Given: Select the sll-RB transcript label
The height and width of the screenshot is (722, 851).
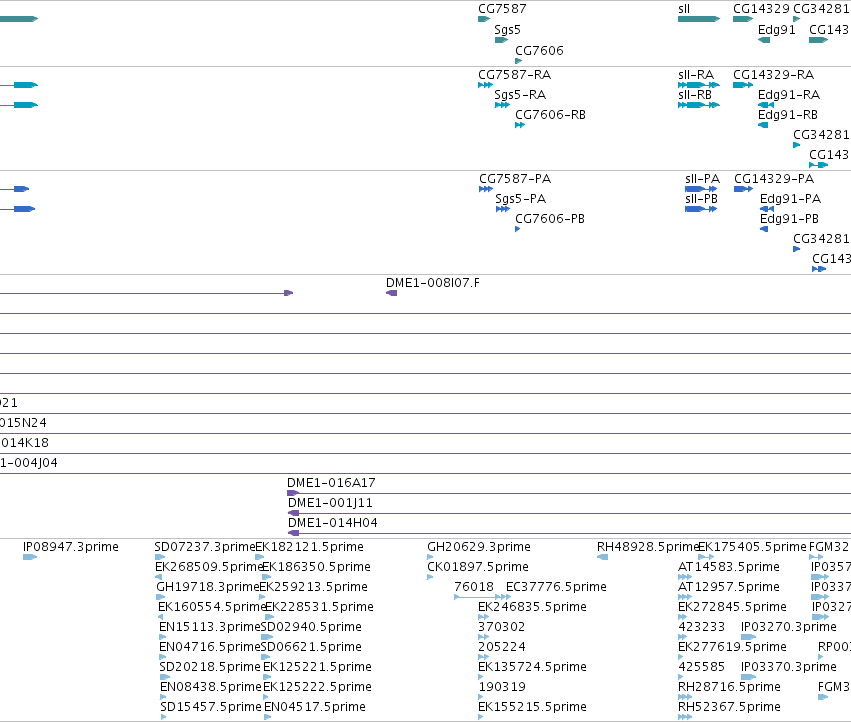Looking at the screenshot, I should pyautogui.click(x=695, y=94).
